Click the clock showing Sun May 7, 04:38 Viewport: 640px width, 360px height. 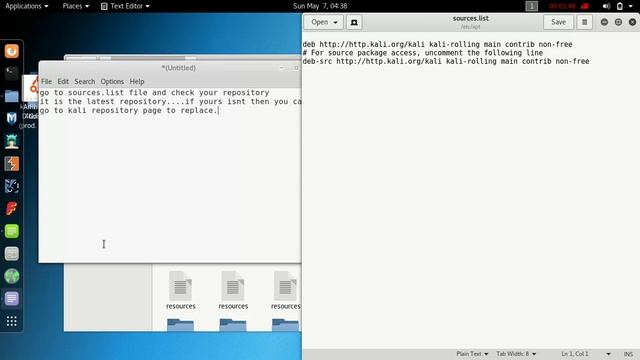pyautogui.click(x=320, y=6)
